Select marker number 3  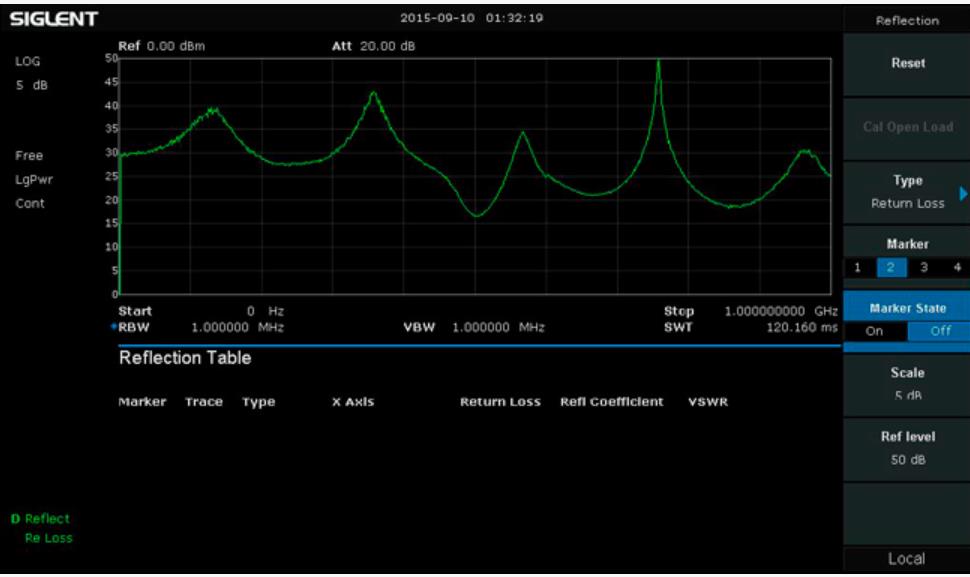(x=923, y=267)
